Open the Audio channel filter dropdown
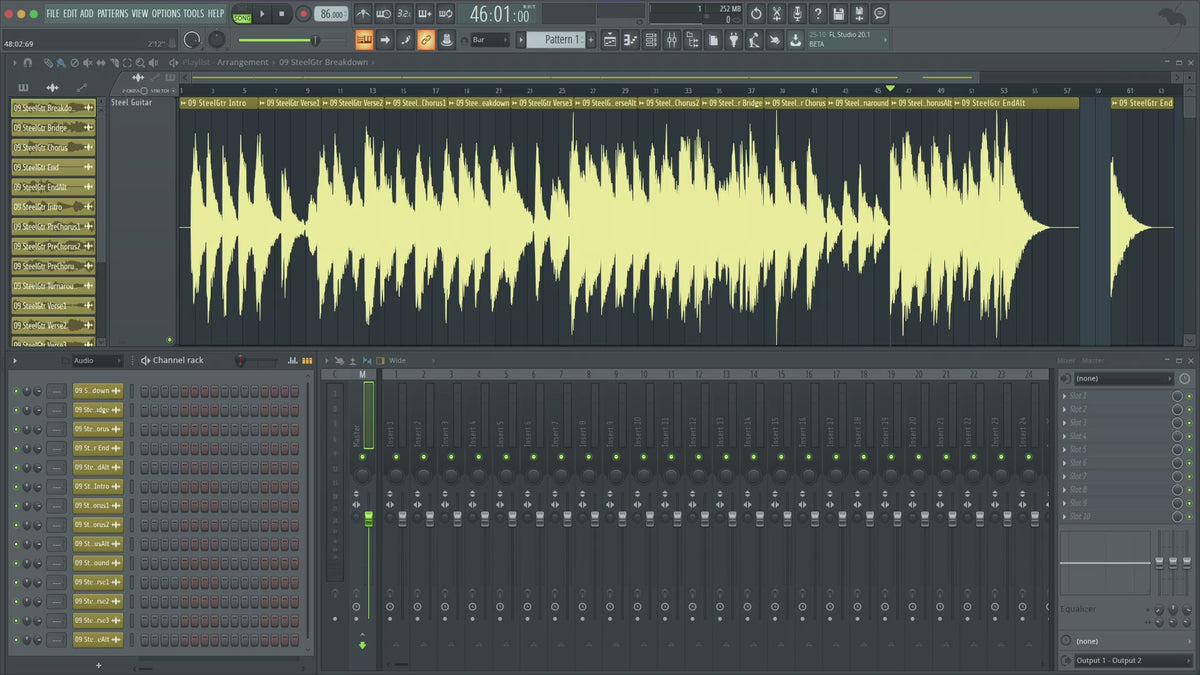 (x=96, y=360)
